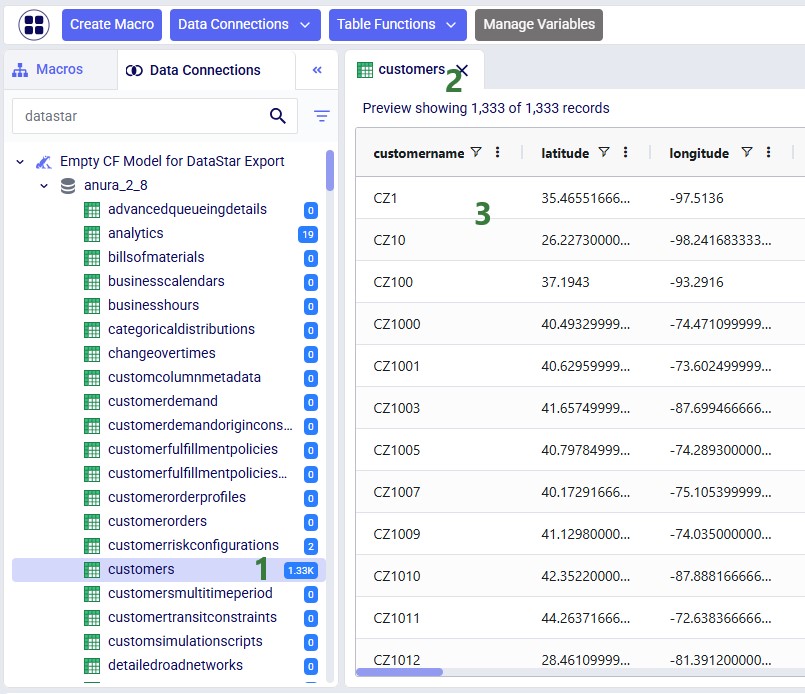
Task: Click the longitude column header
Action: click(699, 153)
